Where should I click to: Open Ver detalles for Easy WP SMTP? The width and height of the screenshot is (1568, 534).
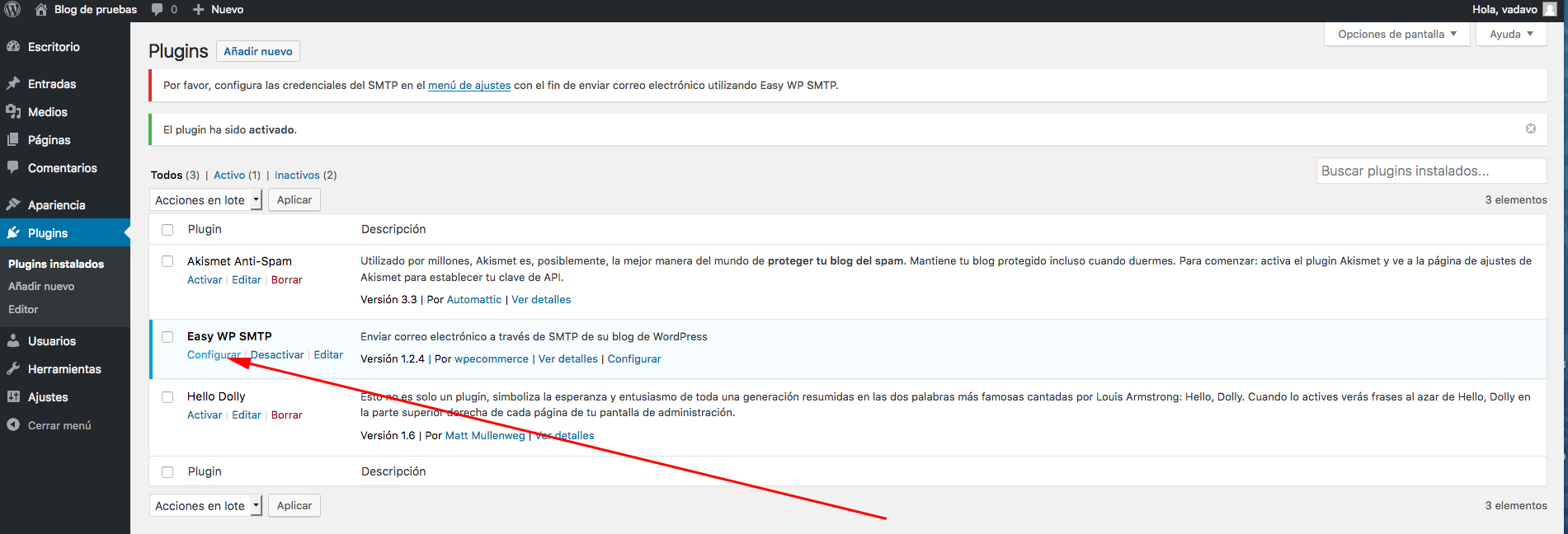(568, 359)
